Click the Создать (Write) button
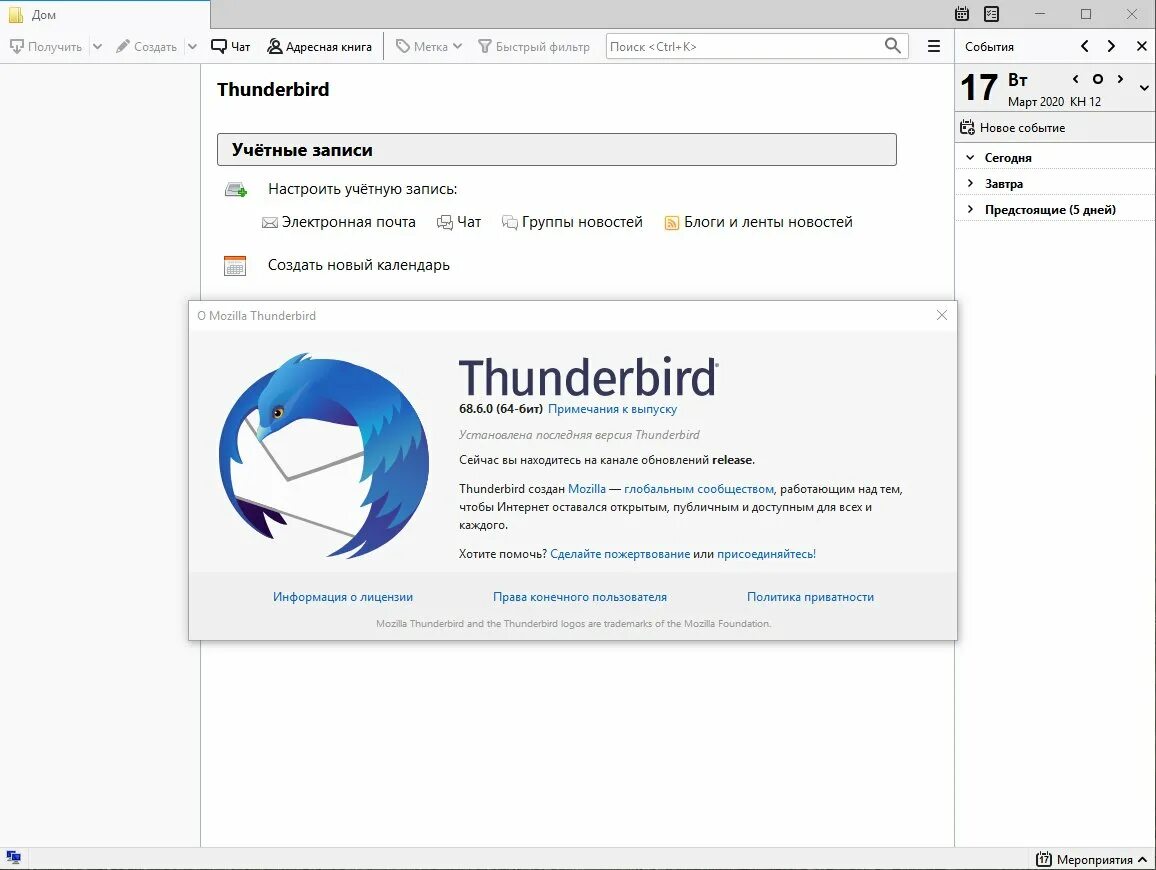 point(146,46)
